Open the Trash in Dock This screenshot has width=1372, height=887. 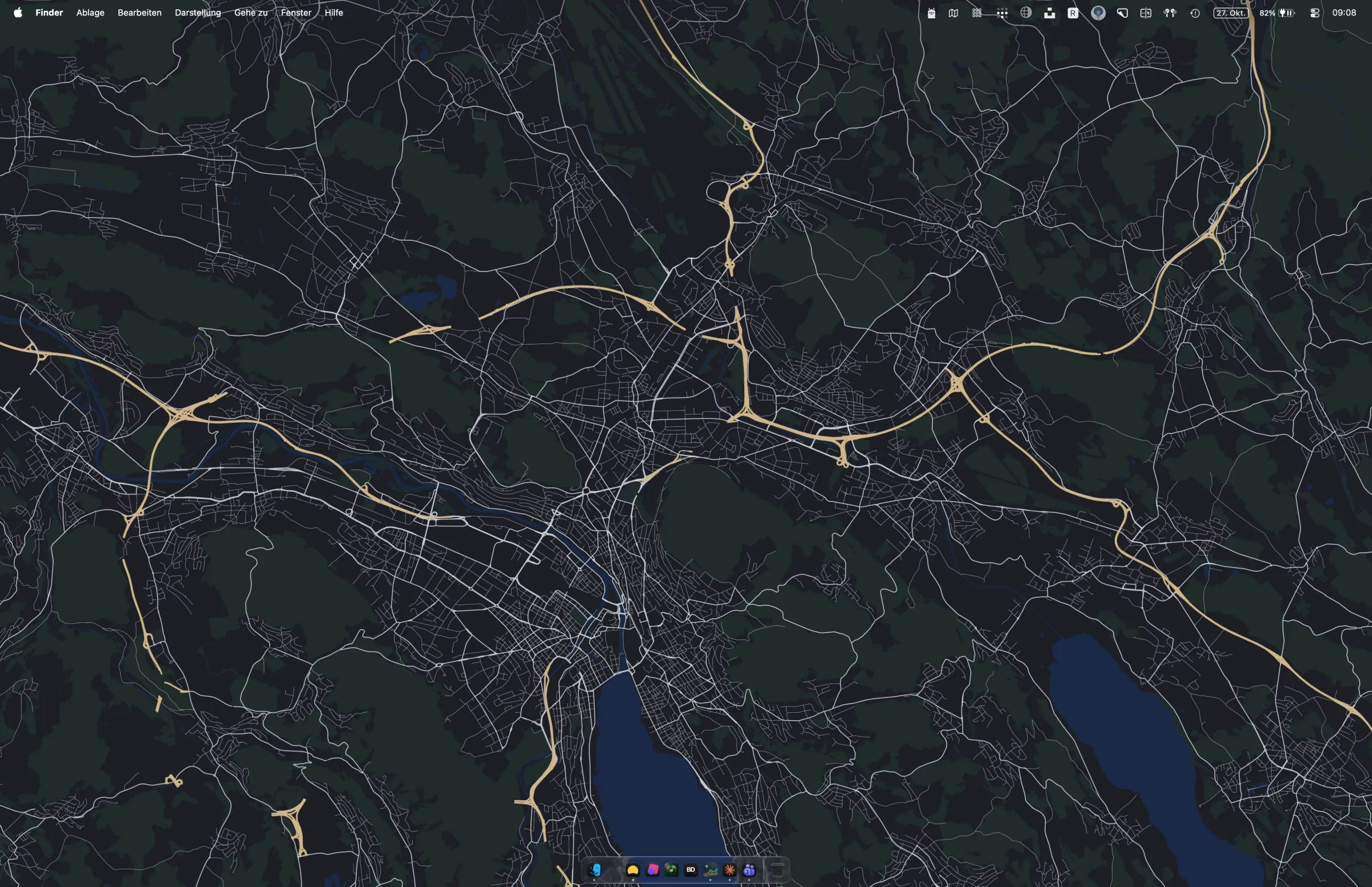[x=777, y=869]
